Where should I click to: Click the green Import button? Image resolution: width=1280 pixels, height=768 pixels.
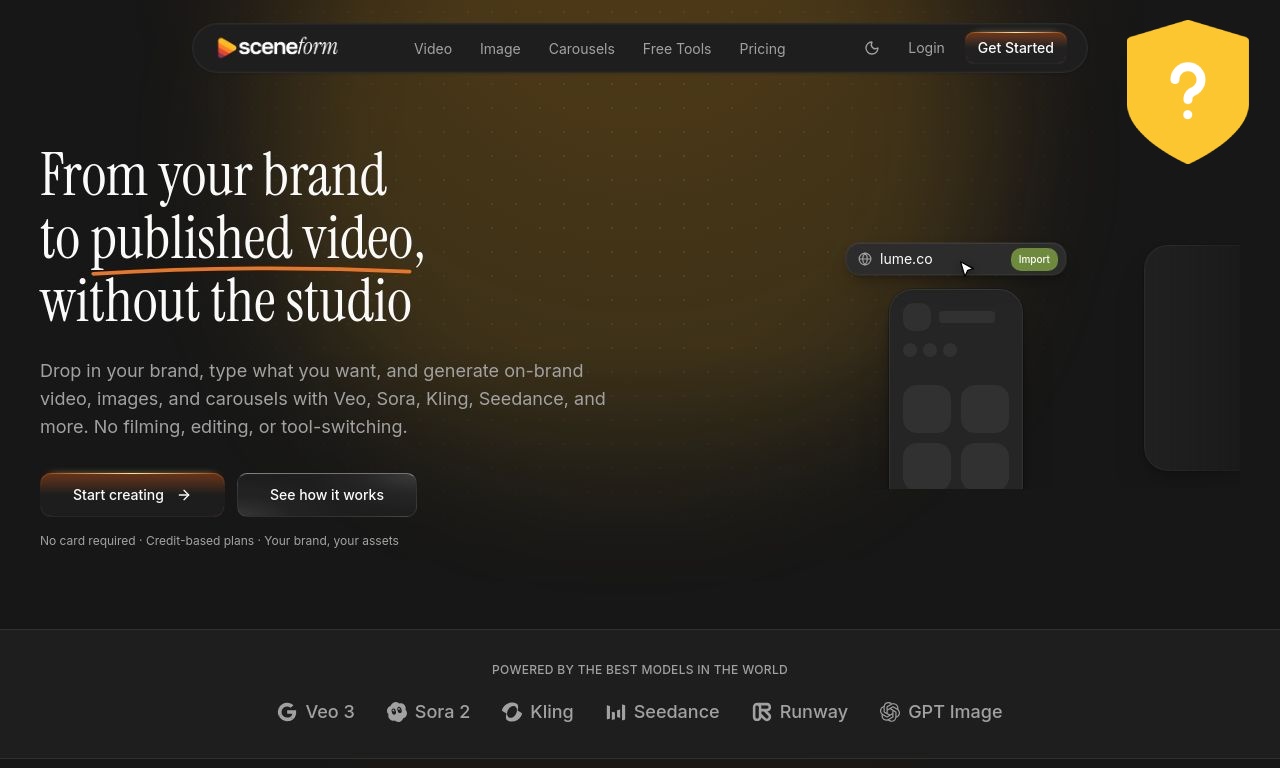[x=1034, y=259]
